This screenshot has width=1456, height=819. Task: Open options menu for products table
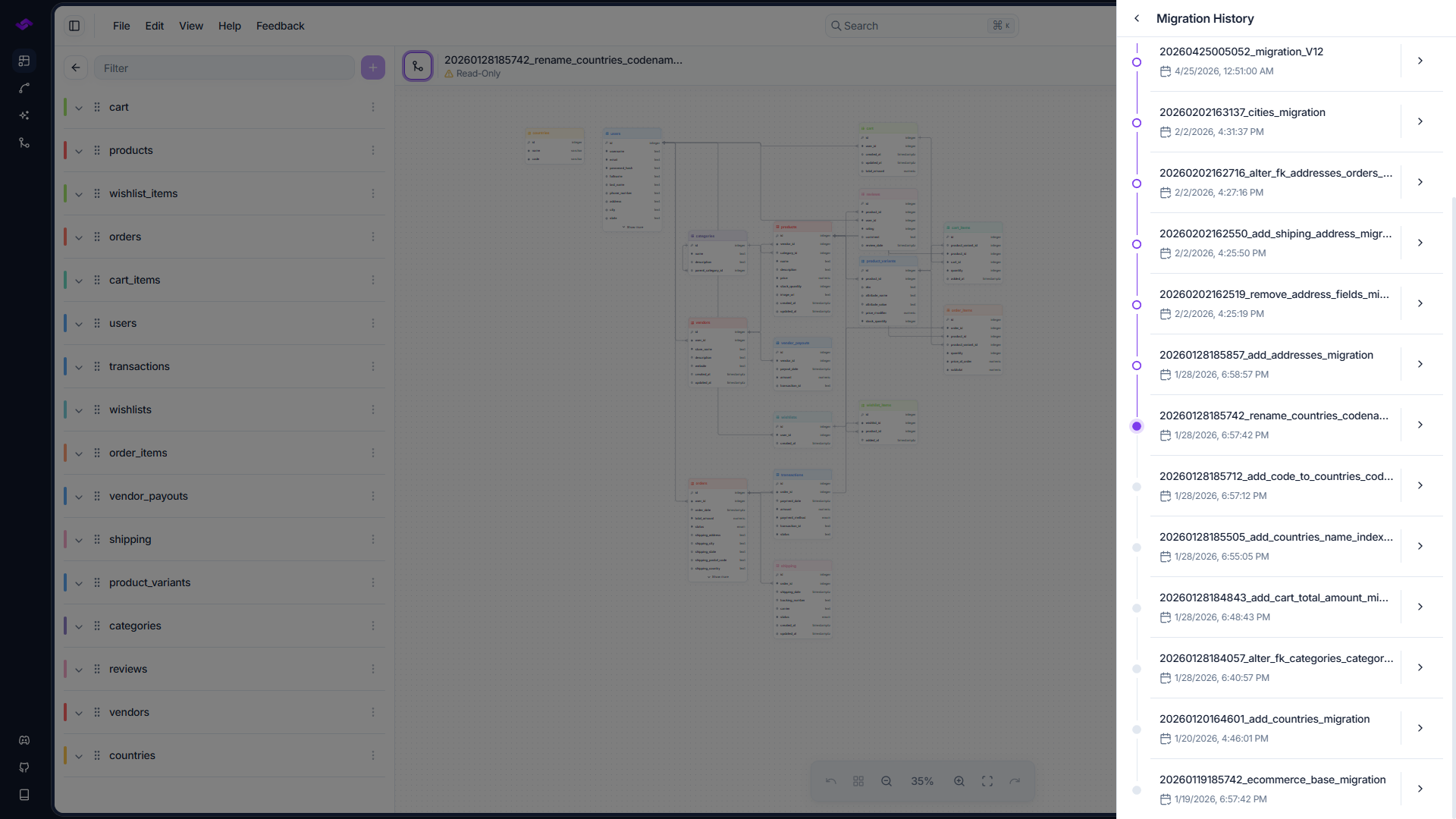tap(373, 150)
